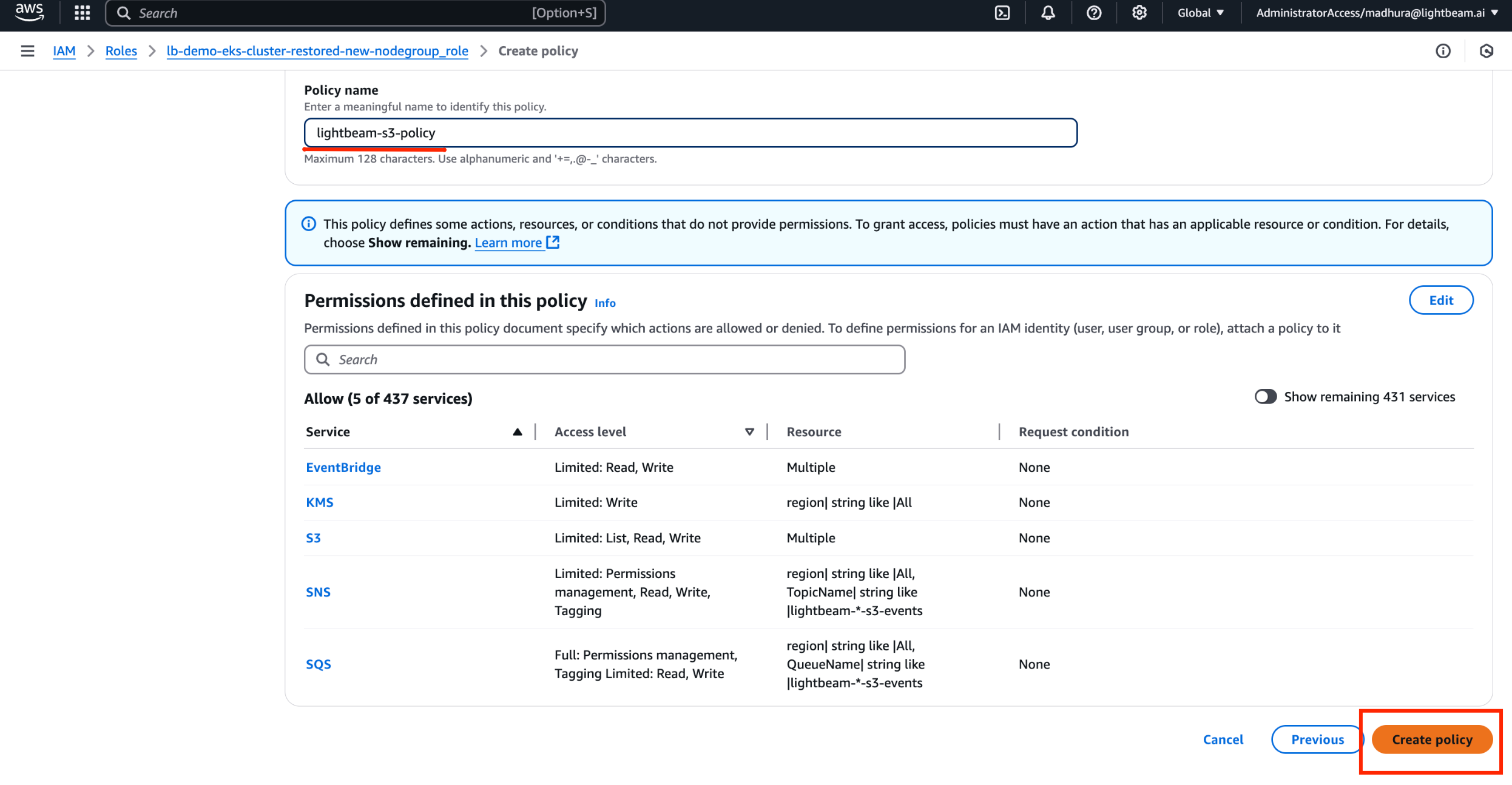Select 'Limited: Write' in KMS row
Image resolution: width=1512 pixels, height=785 pixels.
[596, 503]
